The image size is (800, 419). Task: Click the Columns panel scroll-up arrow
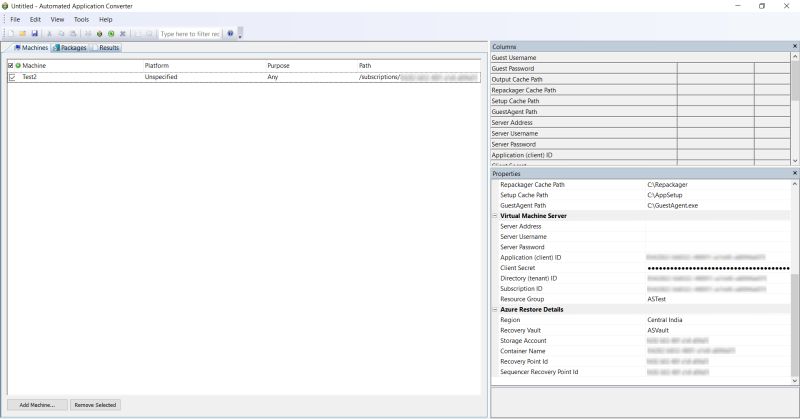tap(795, 57)
